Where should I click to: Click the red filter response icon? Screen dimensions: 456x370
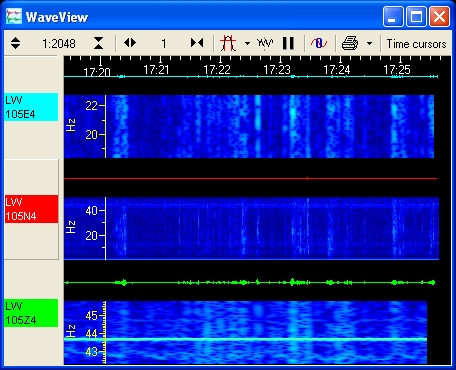click(228, 43)
